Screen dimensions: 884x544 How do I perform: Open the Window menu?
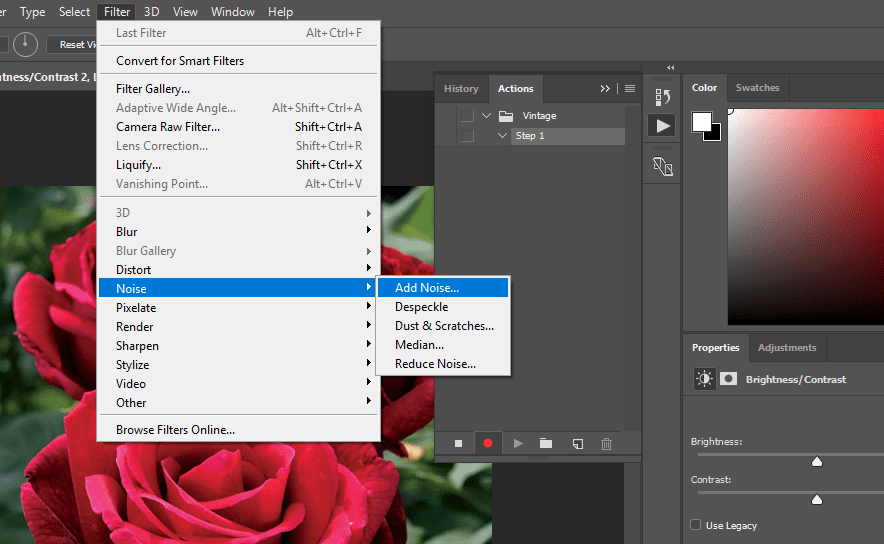tap(232, 12)
